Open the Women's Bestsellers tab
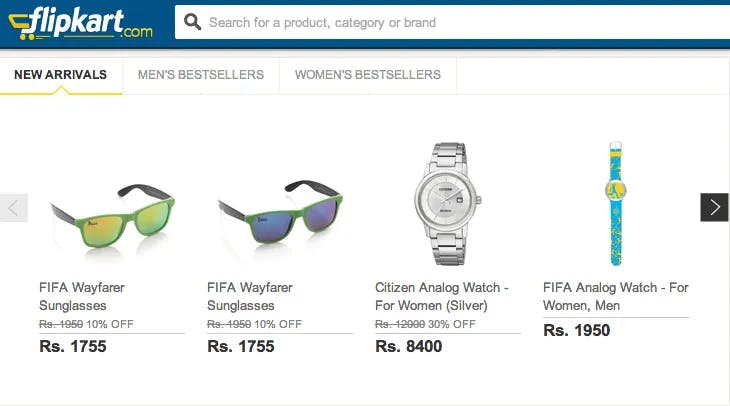Image resolution: width=730 pixels, height=406 pixels. point(368,74)
